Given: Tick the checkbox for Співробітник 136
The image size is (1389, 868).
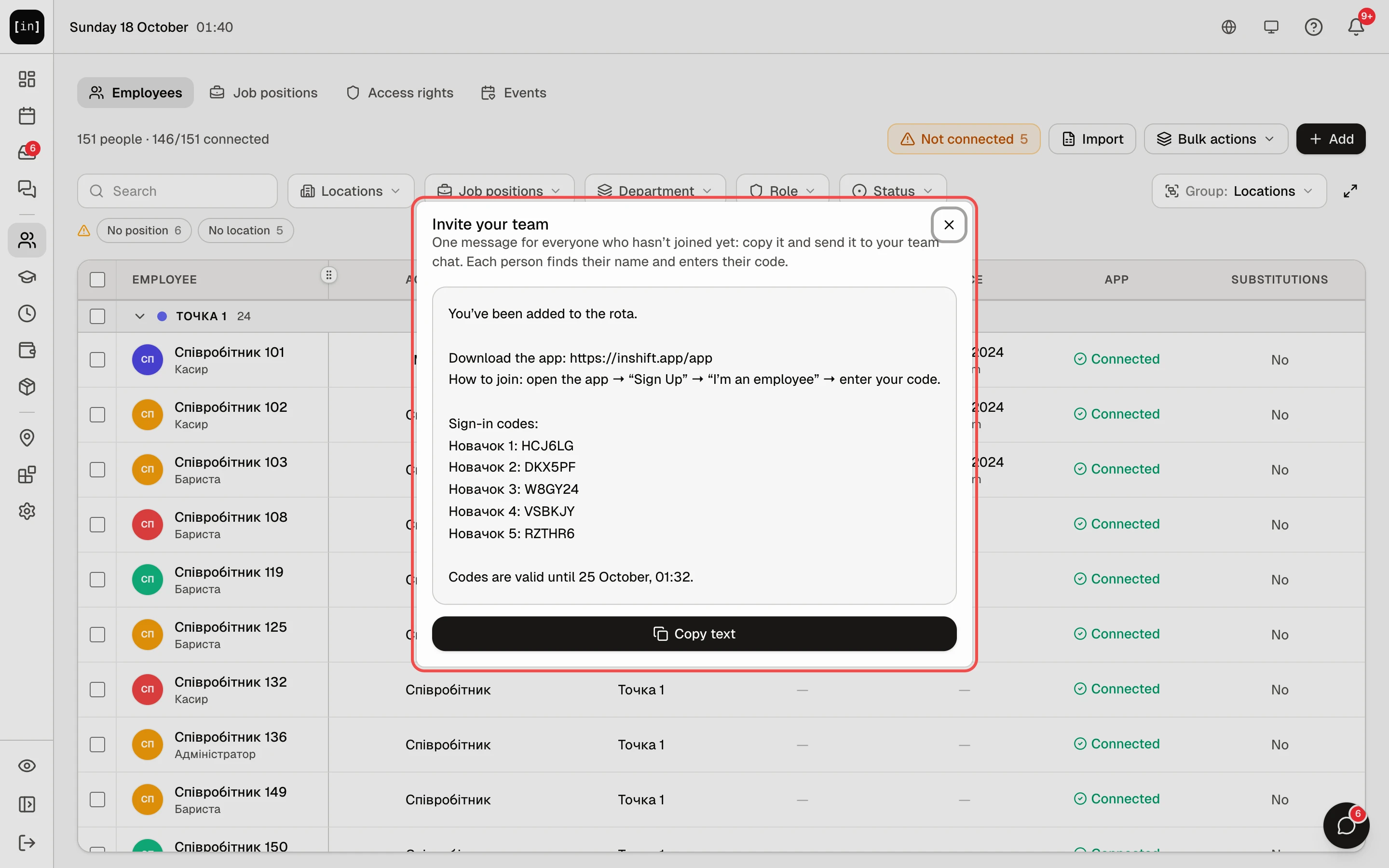Looking at the screenshot, I should coord(97,745).
